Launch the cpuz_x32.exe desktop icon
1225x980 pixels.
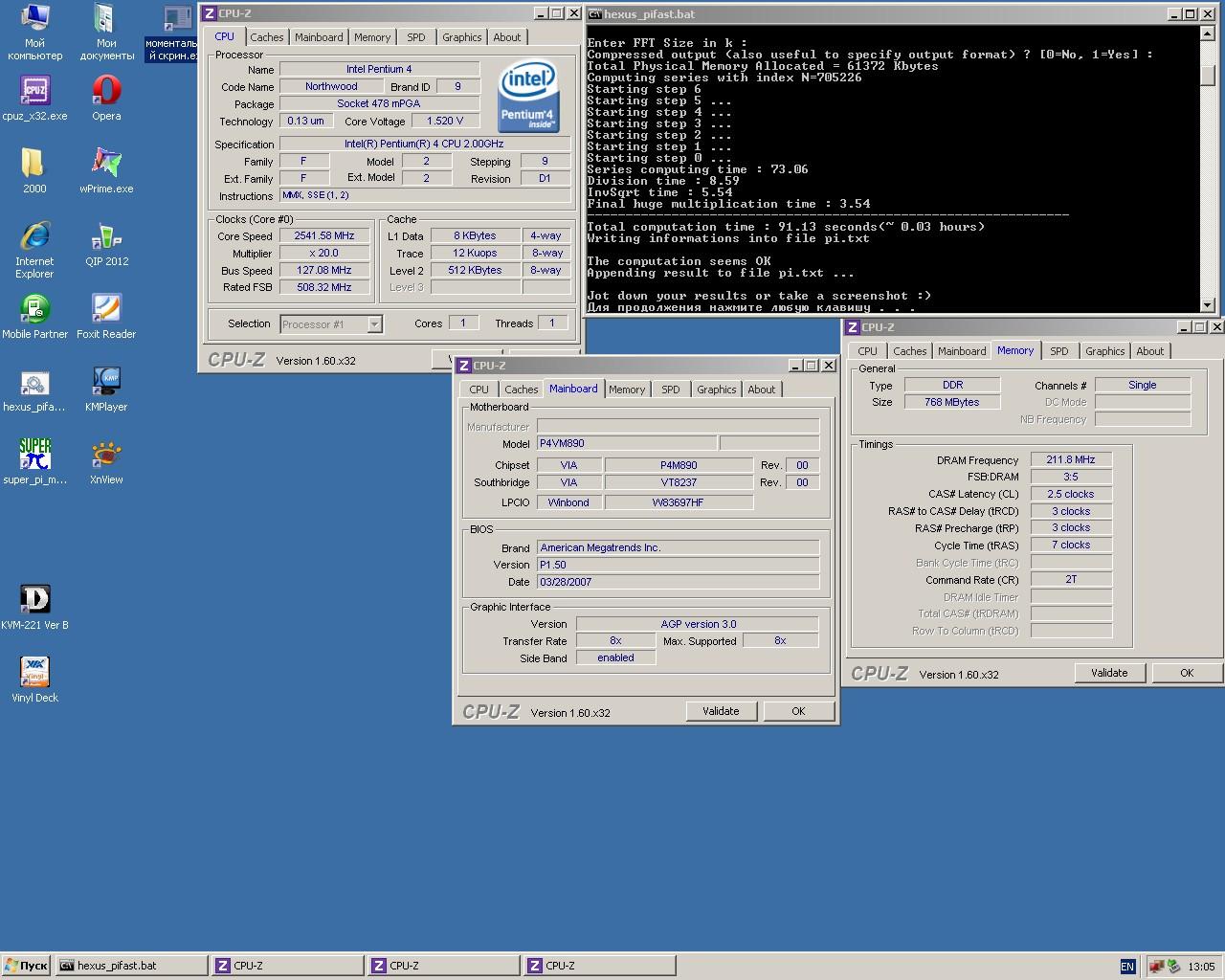click(x=34, y=98)
